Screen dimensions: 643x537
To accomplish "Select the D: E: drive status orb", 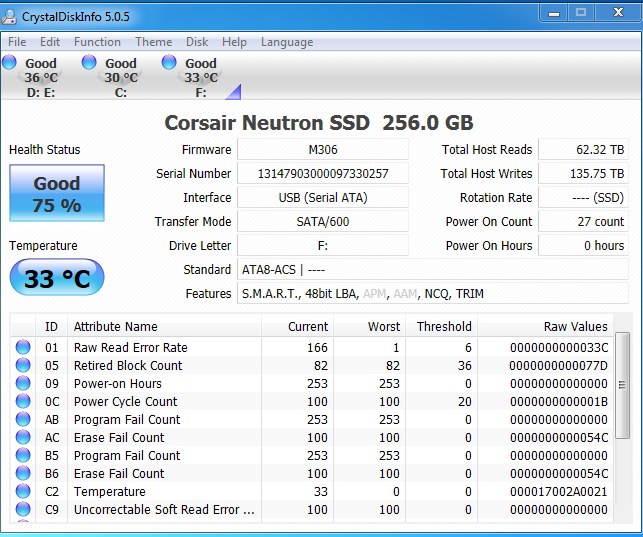I will [x=9, y=63].
